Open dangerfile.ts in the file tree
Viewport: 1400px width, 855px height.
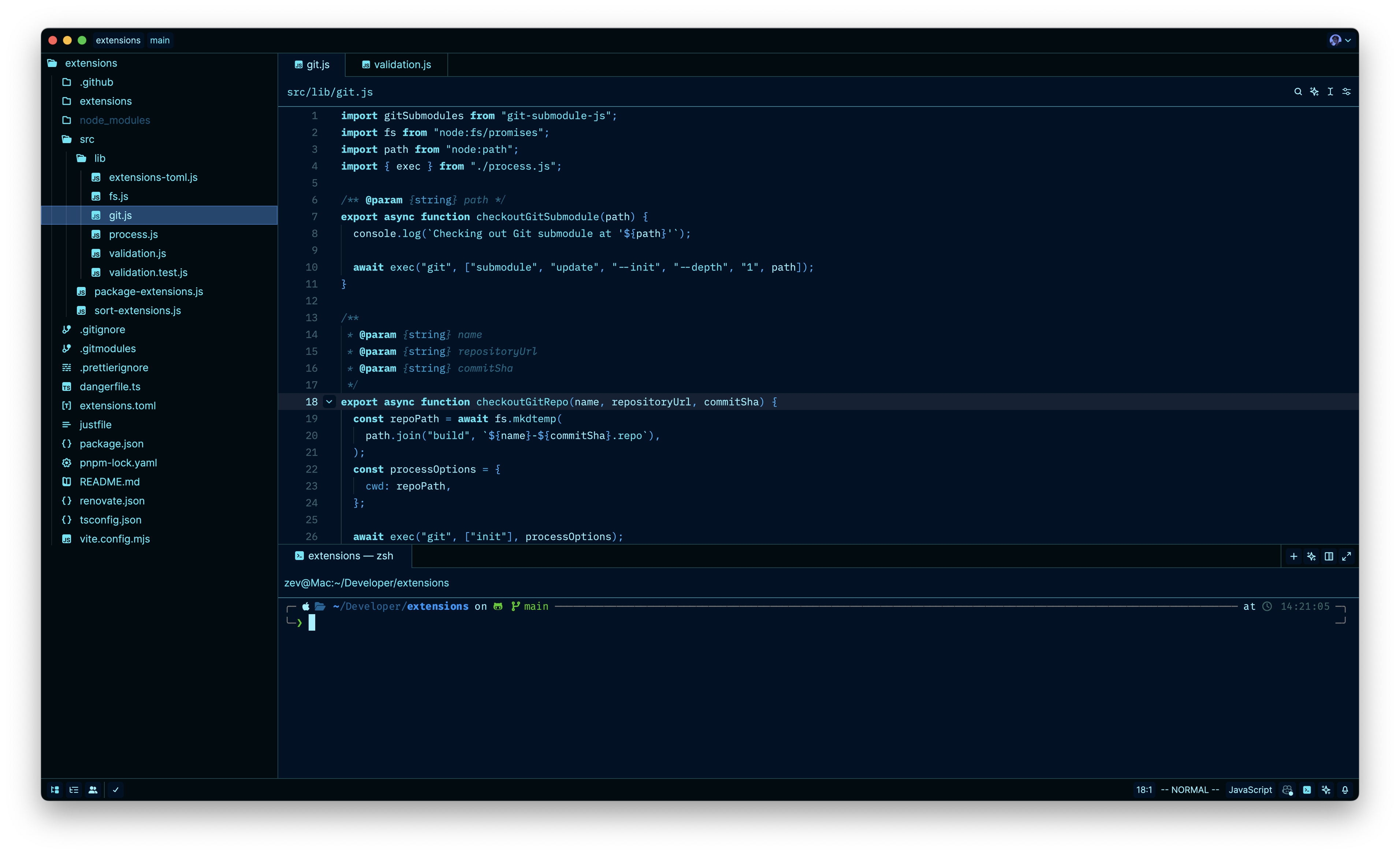point(110,386)
